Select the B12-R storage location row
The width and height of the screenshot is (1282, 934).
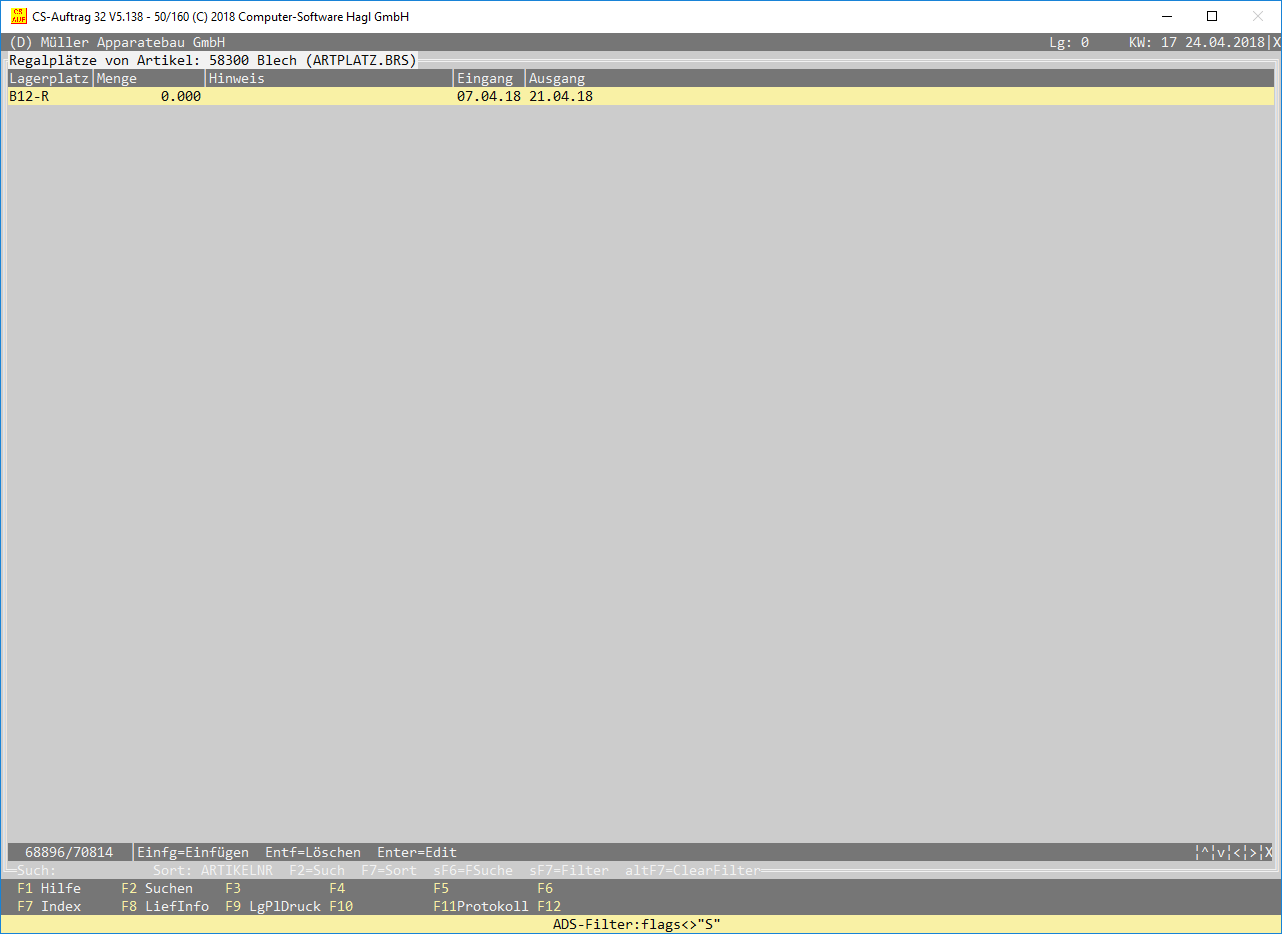pos(29,97)
